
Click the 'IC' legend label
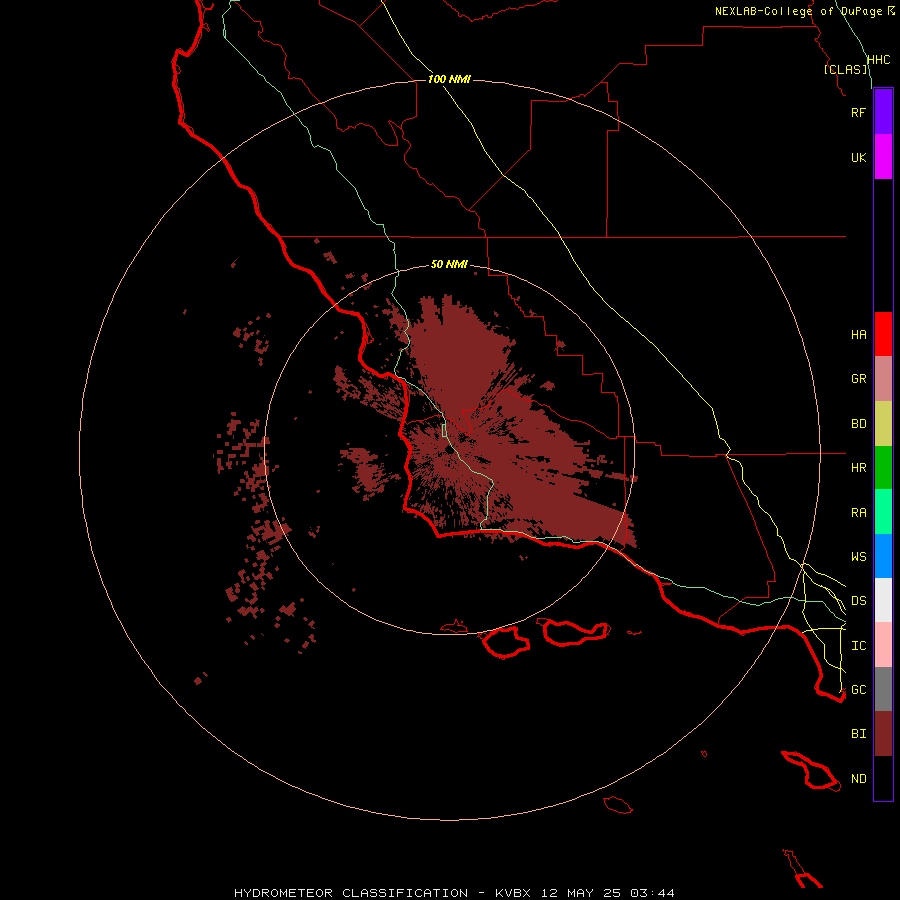(859, 646)
